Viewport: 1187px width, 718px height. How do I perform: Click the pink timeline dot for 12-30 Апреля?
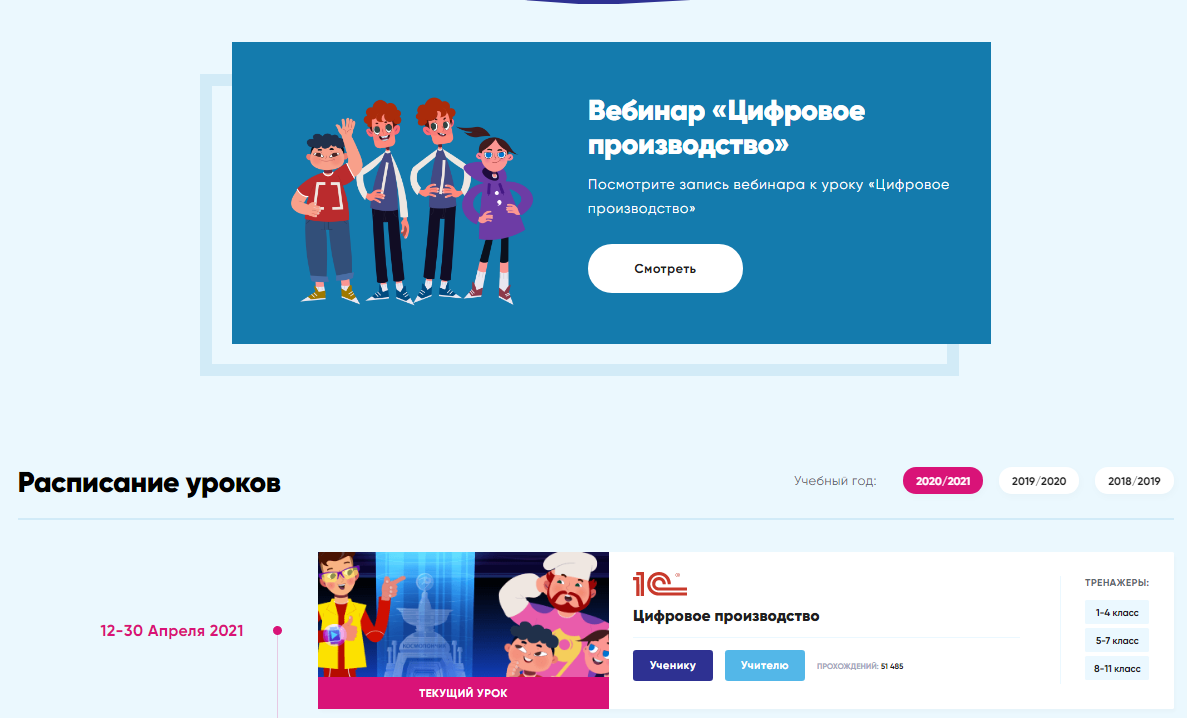point(277,630)
